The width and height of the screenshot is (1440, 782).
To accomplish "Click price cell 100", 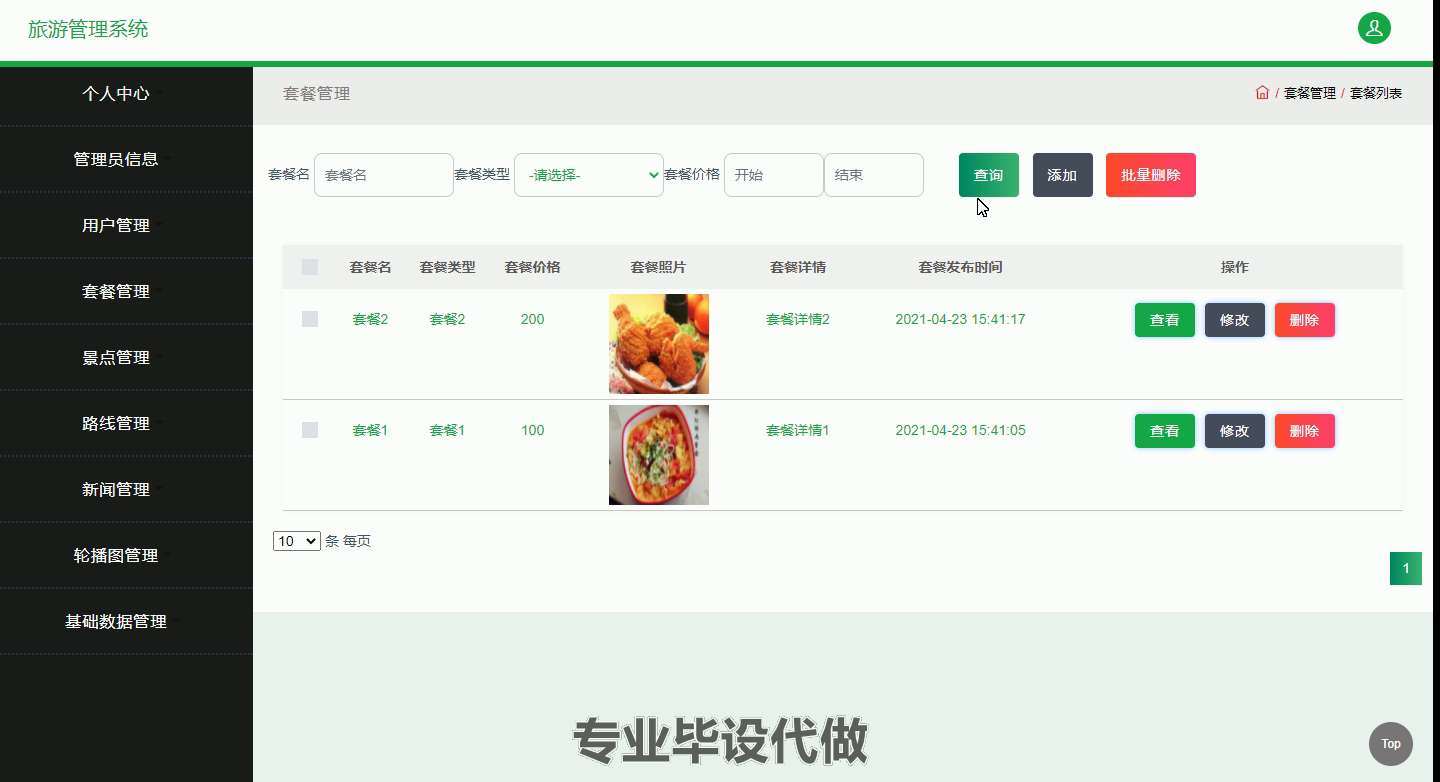I will (532, 430).
